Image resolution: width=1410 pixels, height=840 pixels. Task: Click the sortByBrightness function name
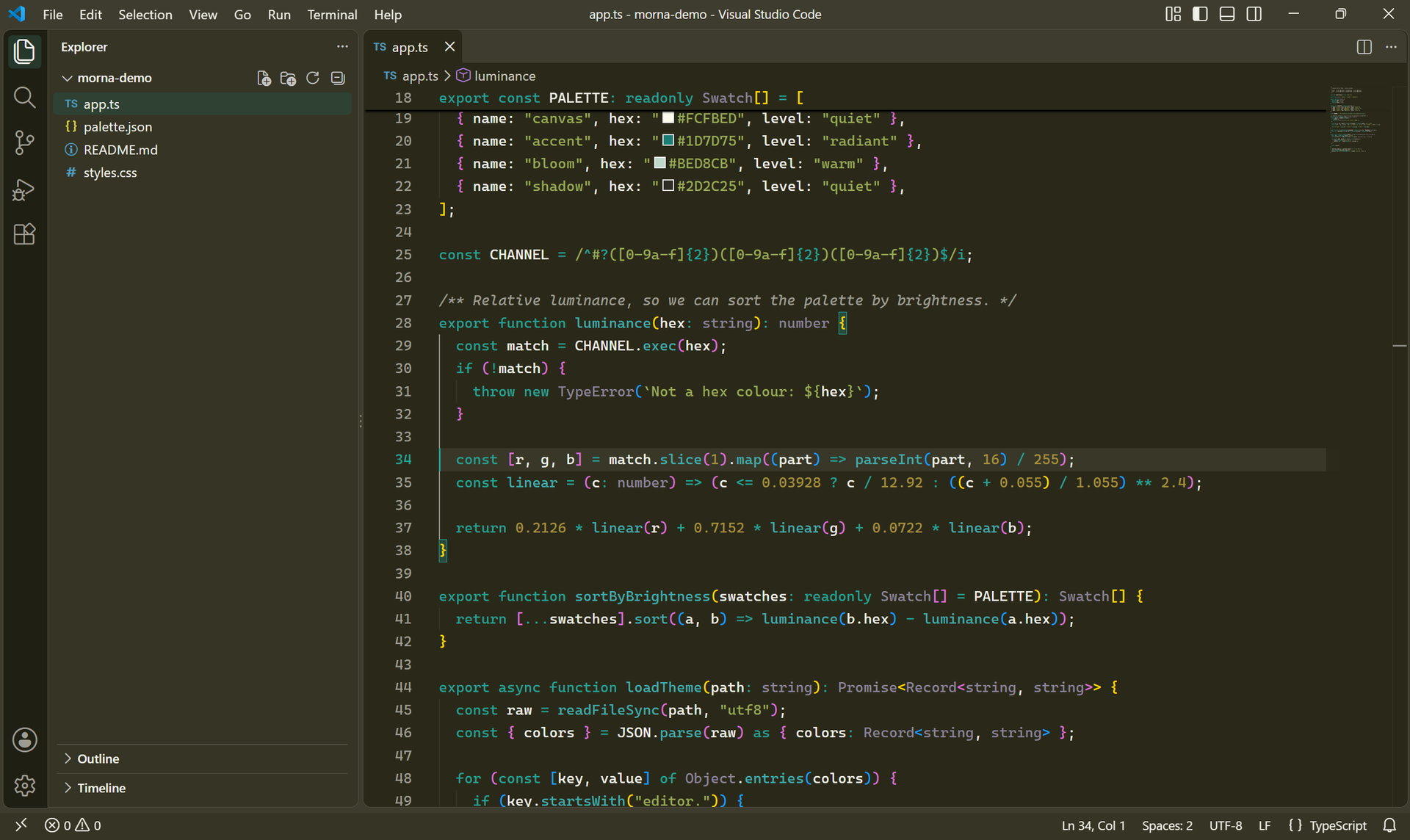coord(643,596)
